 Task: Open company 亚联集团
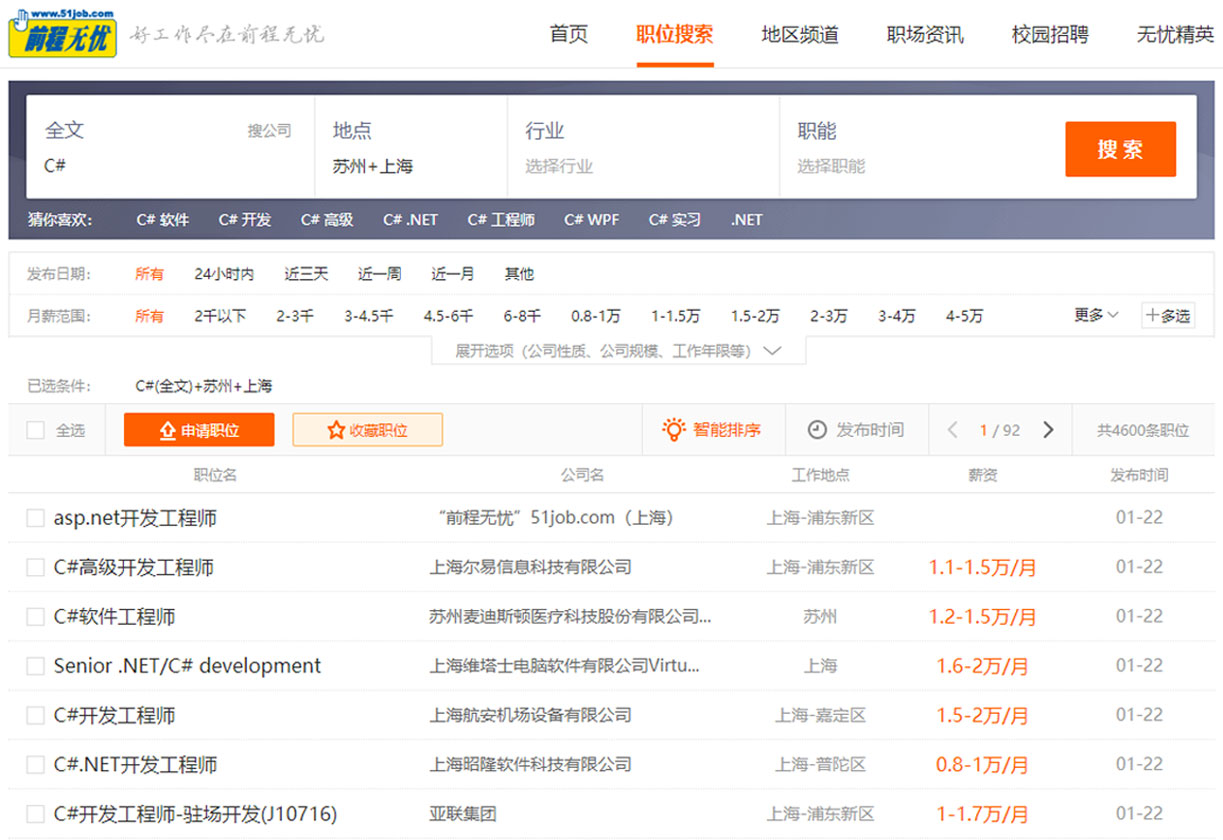tap(463, 814)
